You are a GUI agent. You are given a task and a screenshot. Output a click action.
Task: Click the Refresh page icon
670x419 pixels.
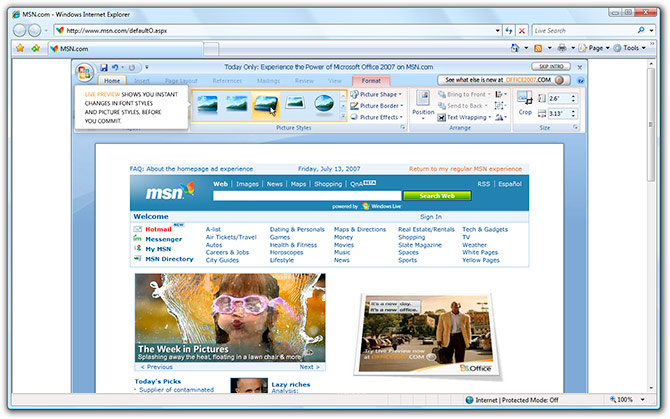pyautogui.click(x=509, y=31)
